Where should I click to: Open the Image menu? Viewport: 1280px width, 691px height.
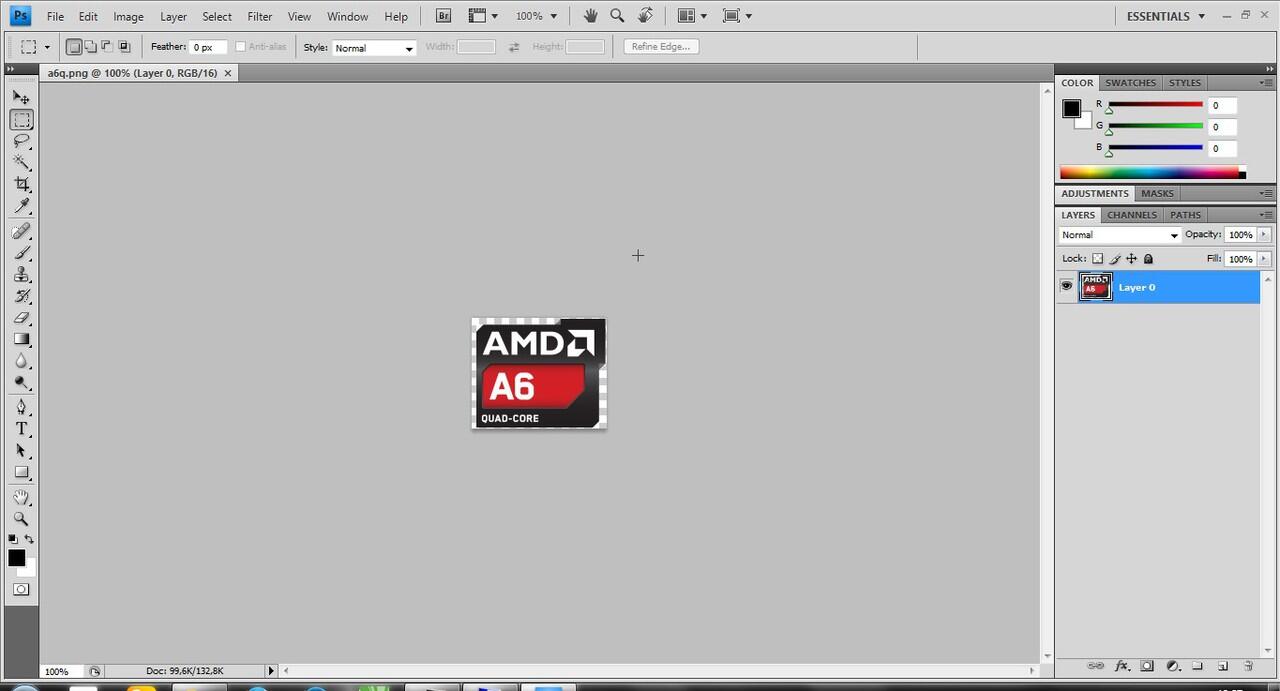(128, 16)
